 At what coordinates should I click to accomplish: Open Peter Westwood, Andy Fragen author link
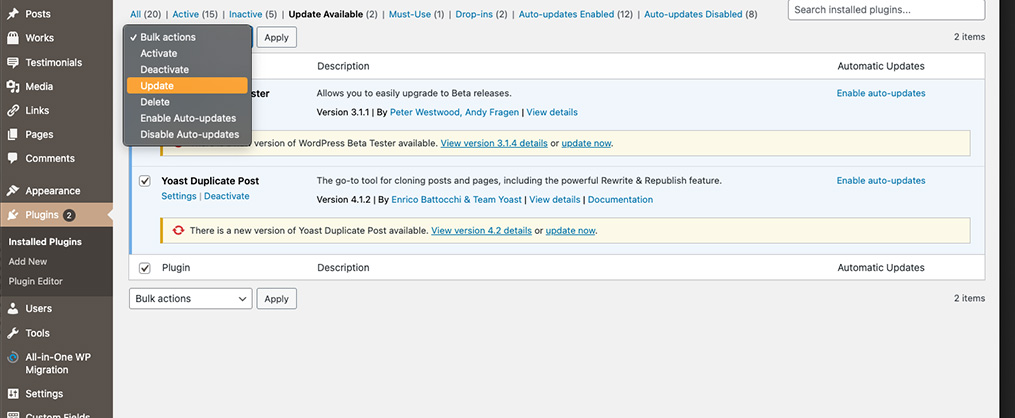pos(454,112)
